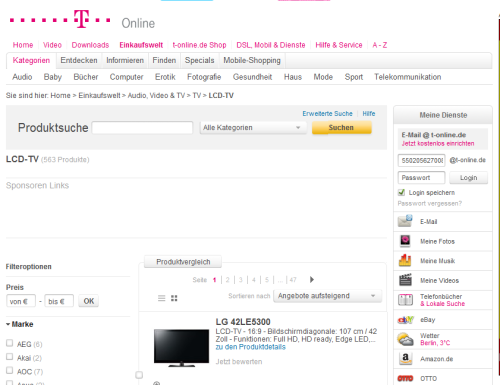Check the Akai brand filter
This screenshot has width=500, height=385.
(x=10, y=357)
